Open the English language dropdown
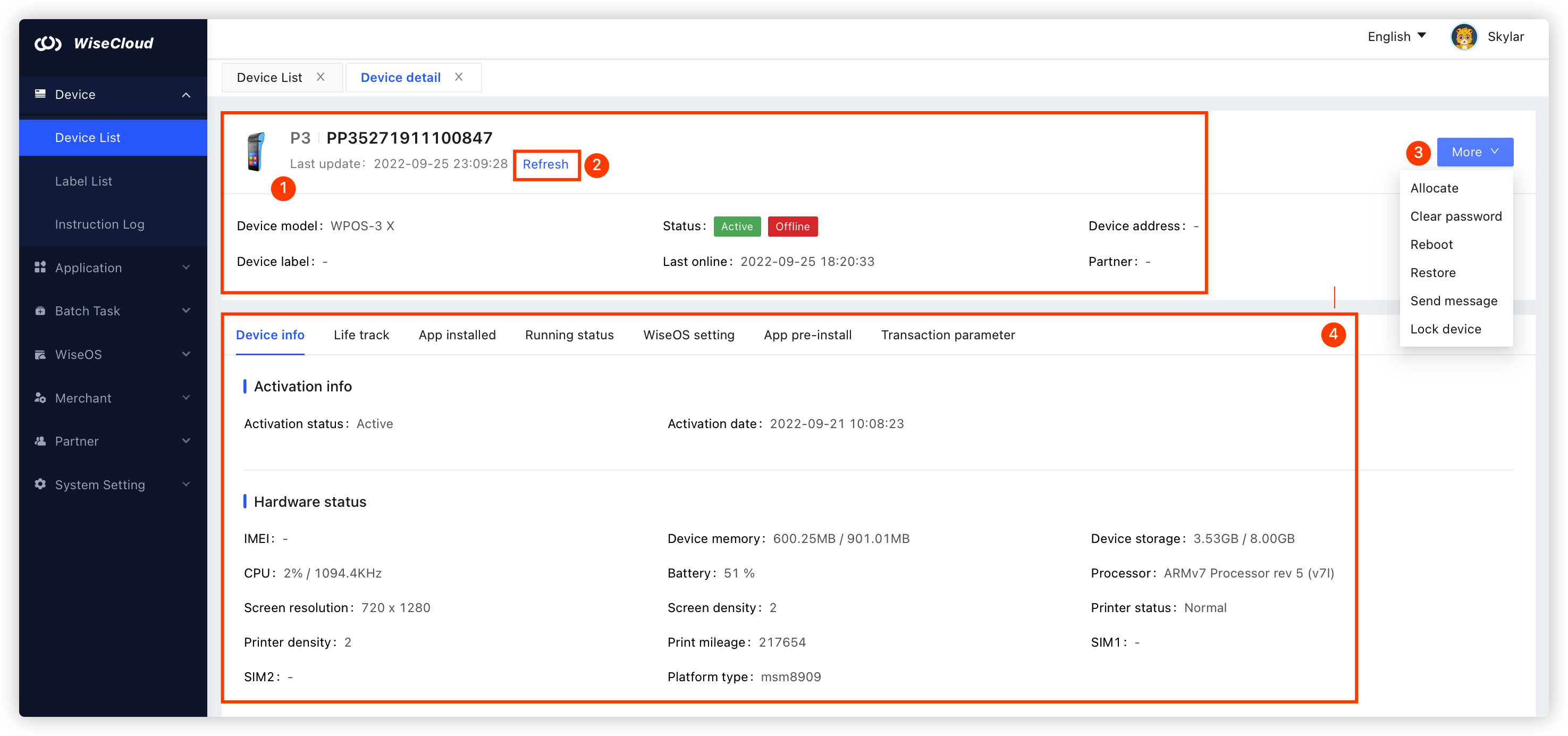1568x736 pixels. point(1396,37)
